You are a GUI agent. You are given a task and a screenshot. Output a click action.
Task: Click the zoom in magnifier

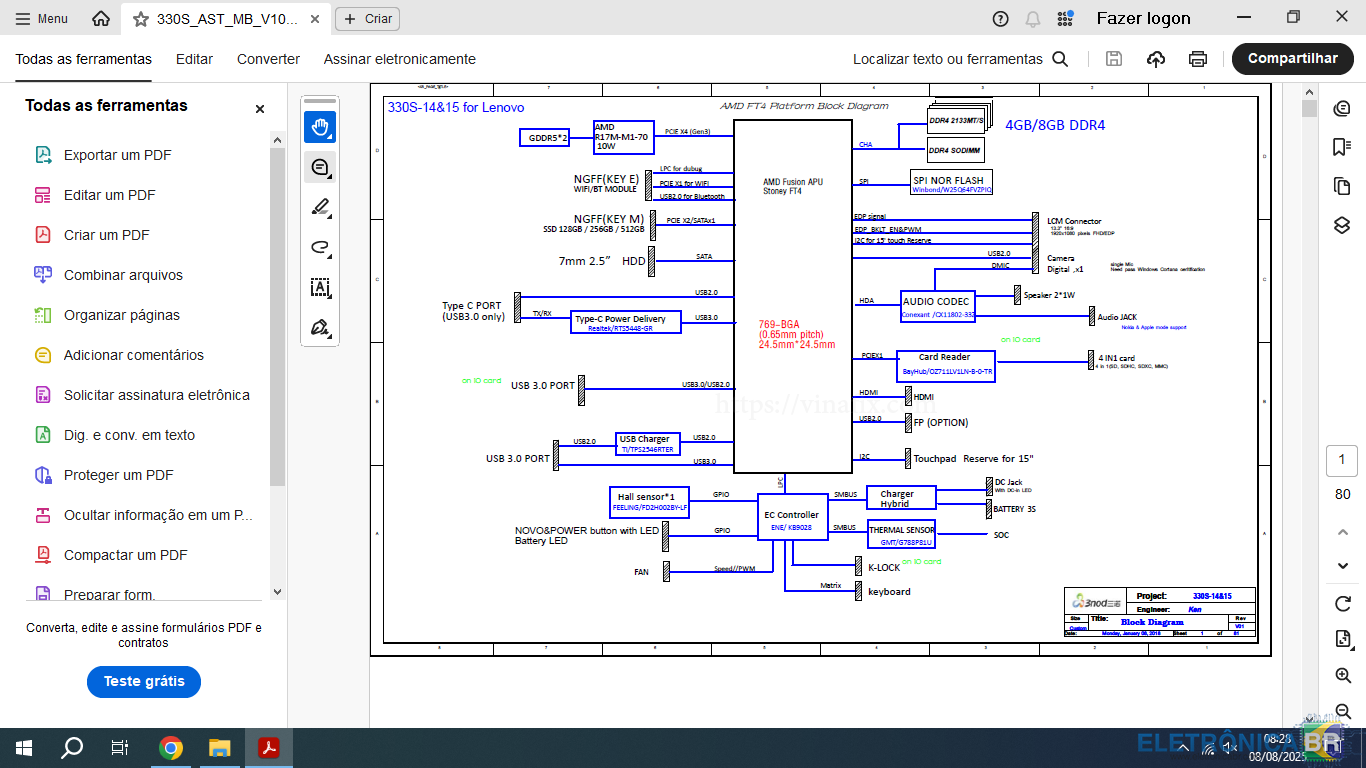pos(1342,676)
